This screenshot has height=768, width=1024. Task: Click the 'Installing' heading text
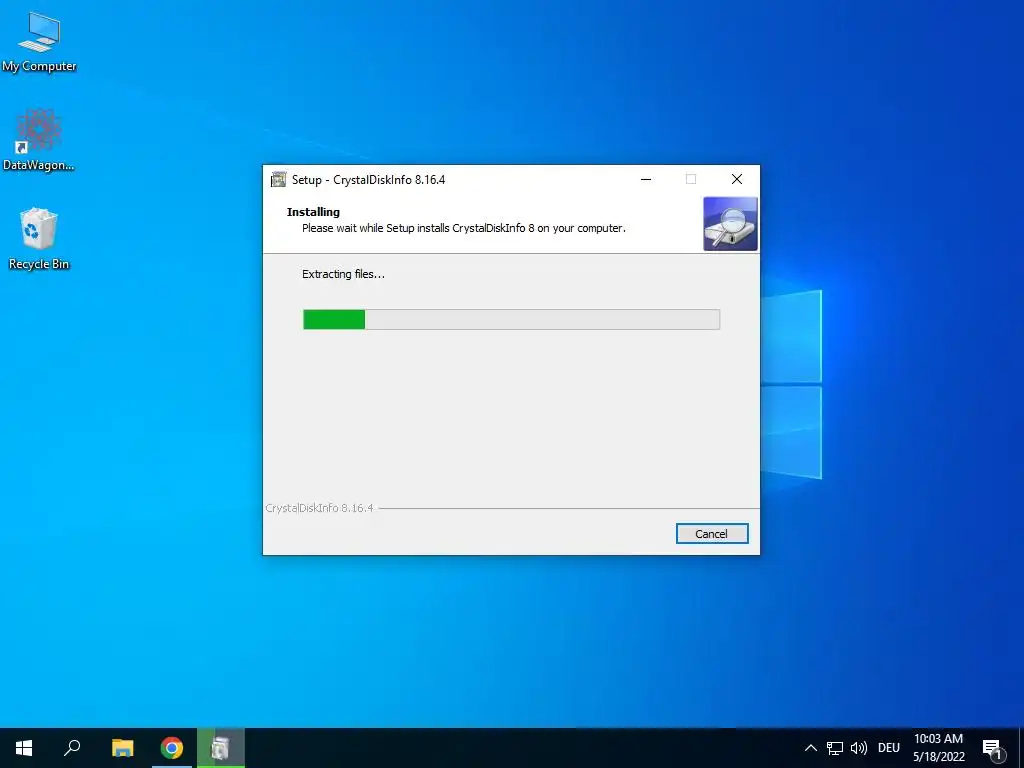coord(313,212)
